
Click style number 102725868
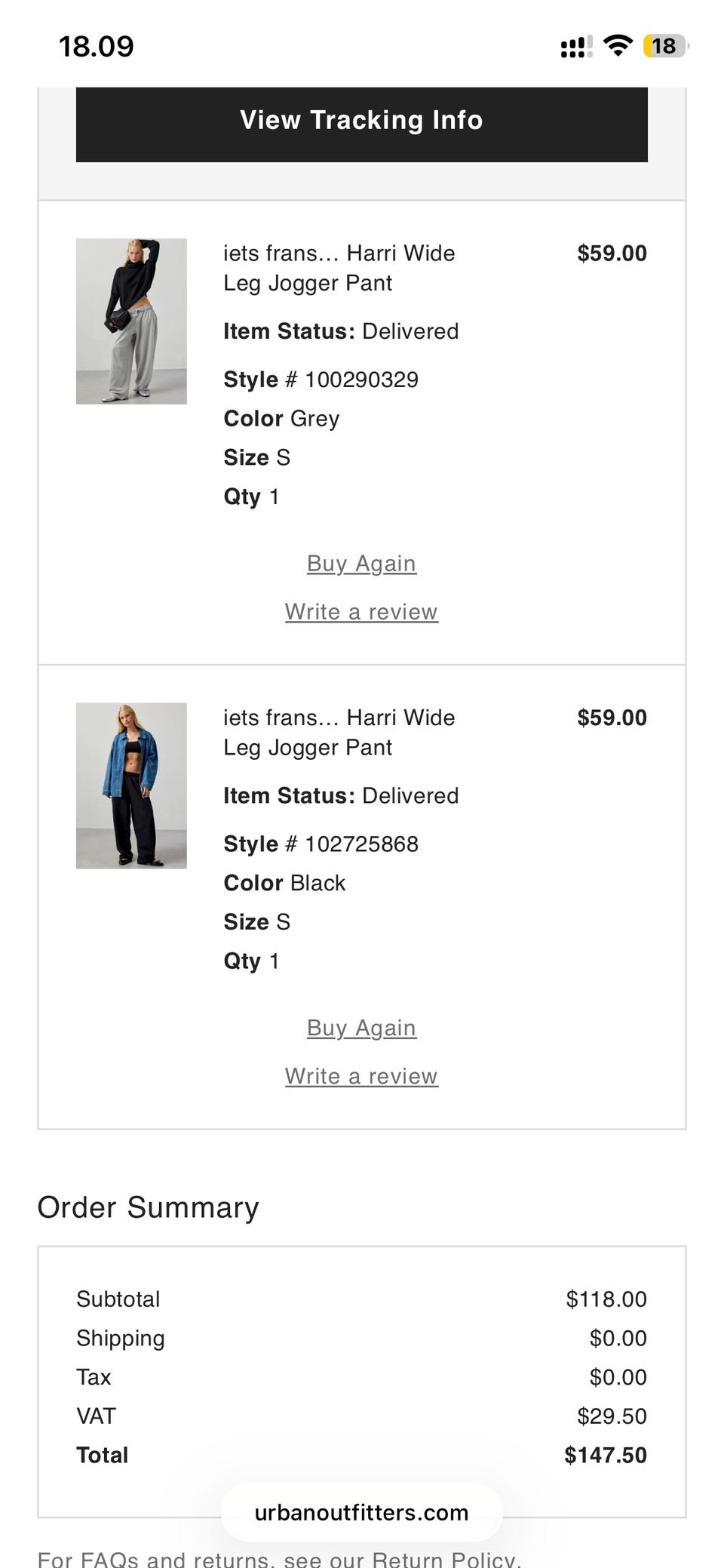point(361,844)
